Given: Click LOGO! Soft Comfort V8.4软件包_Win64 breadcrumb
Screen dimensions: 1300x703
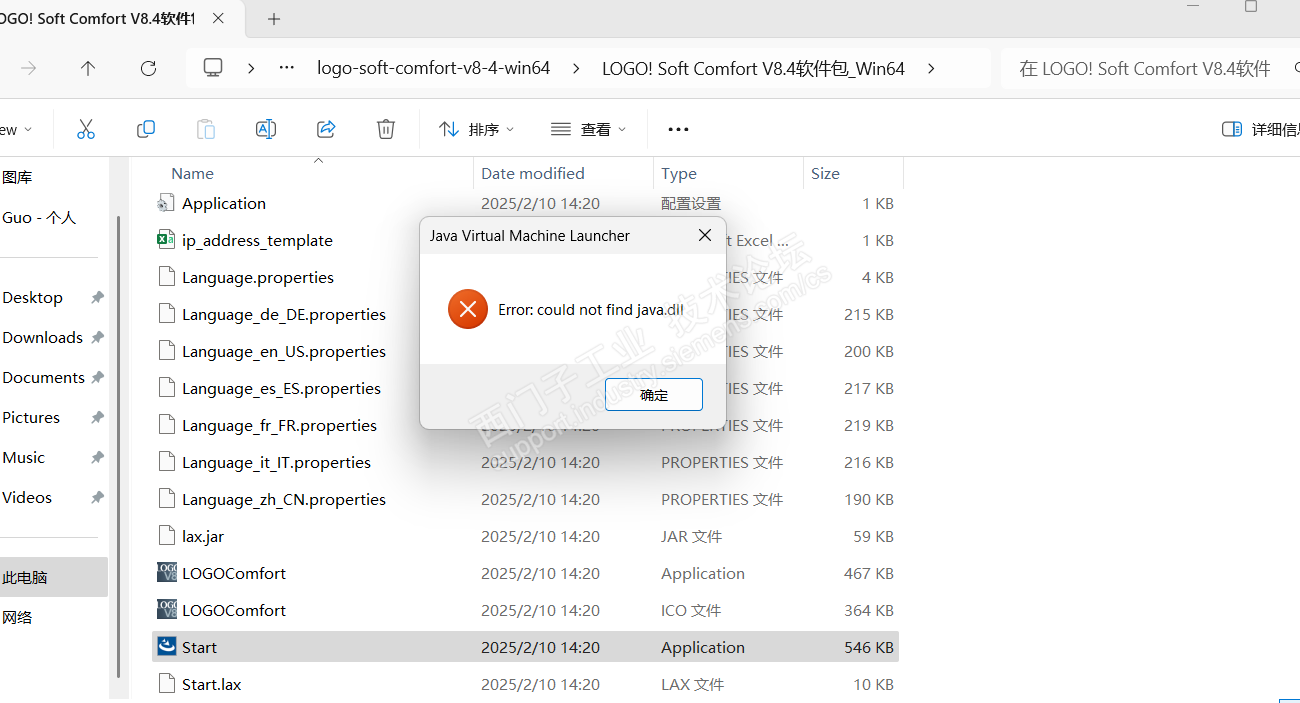Looking at the screenshot, I should pyautogui.click(x=753, y=68).
